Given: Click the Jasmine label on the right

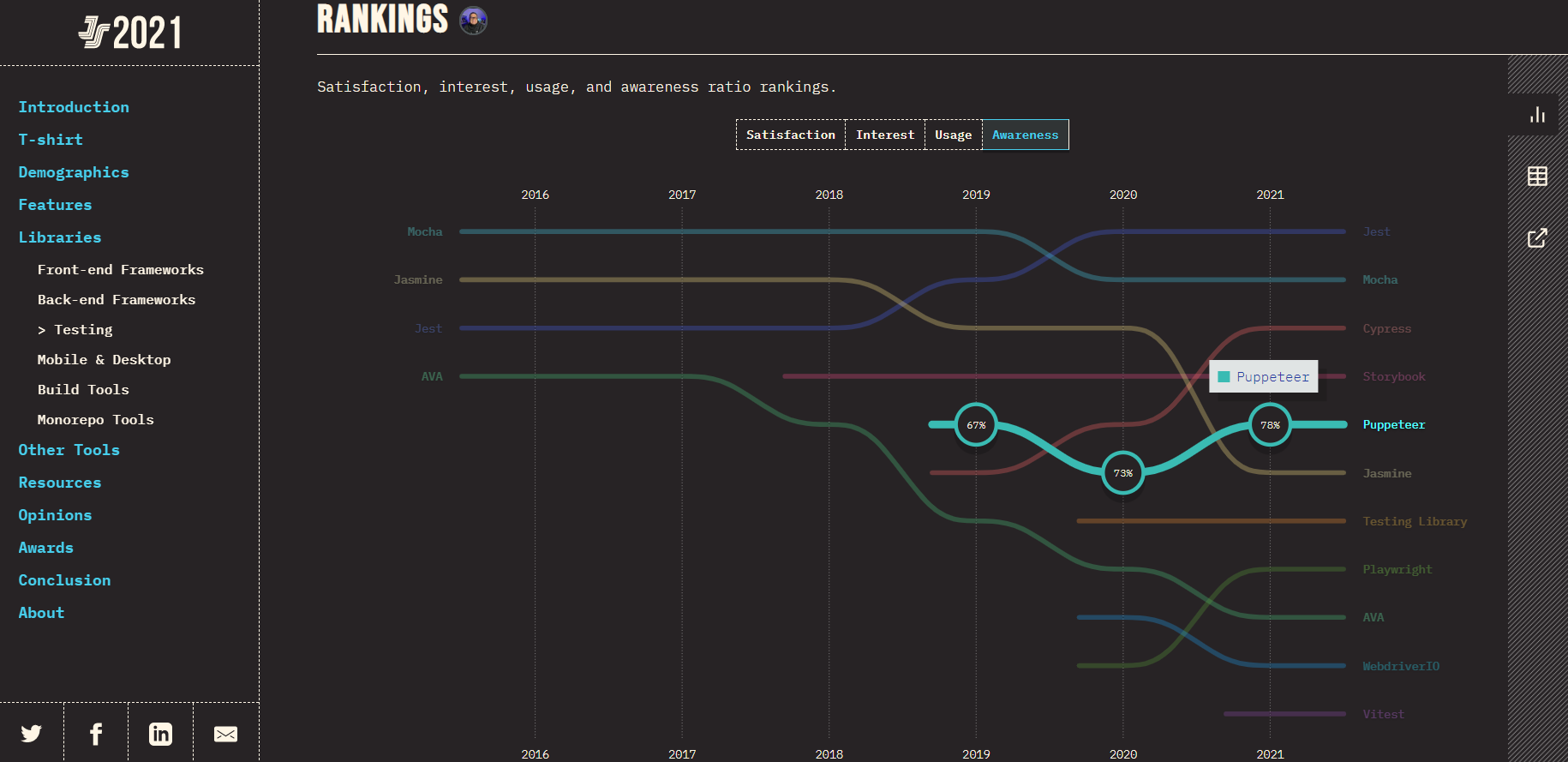Looking at the screenshot, I should tap(1386, 473).
